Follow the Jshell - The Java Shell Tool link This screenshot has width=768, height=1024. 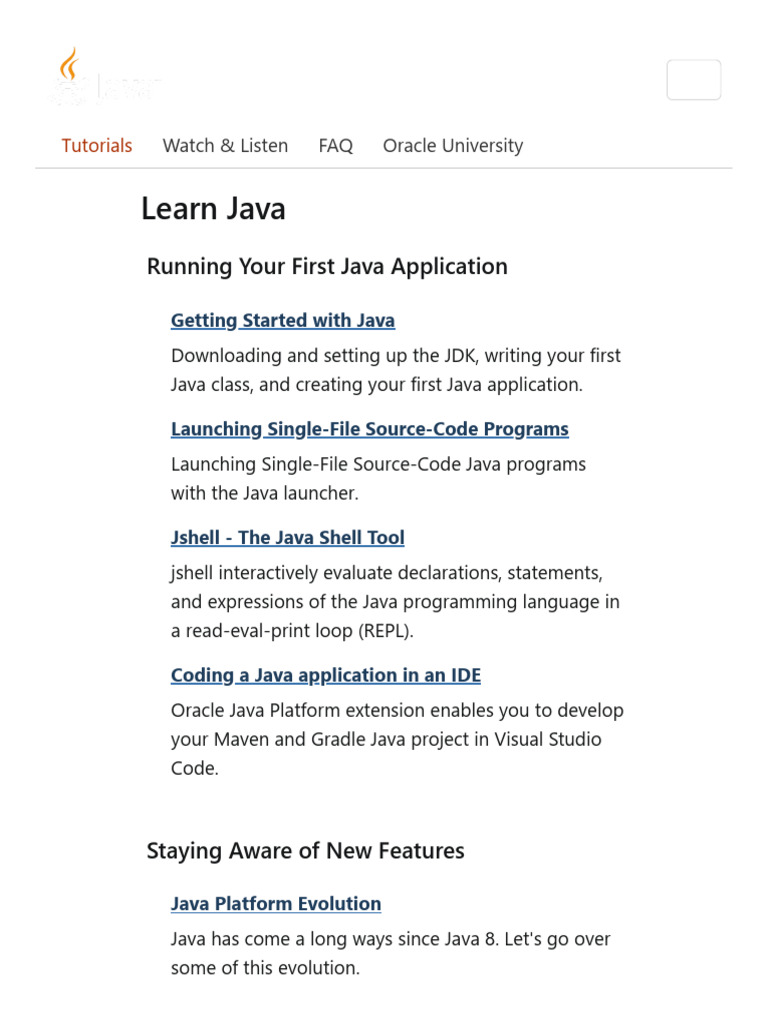tap(287, 538)
